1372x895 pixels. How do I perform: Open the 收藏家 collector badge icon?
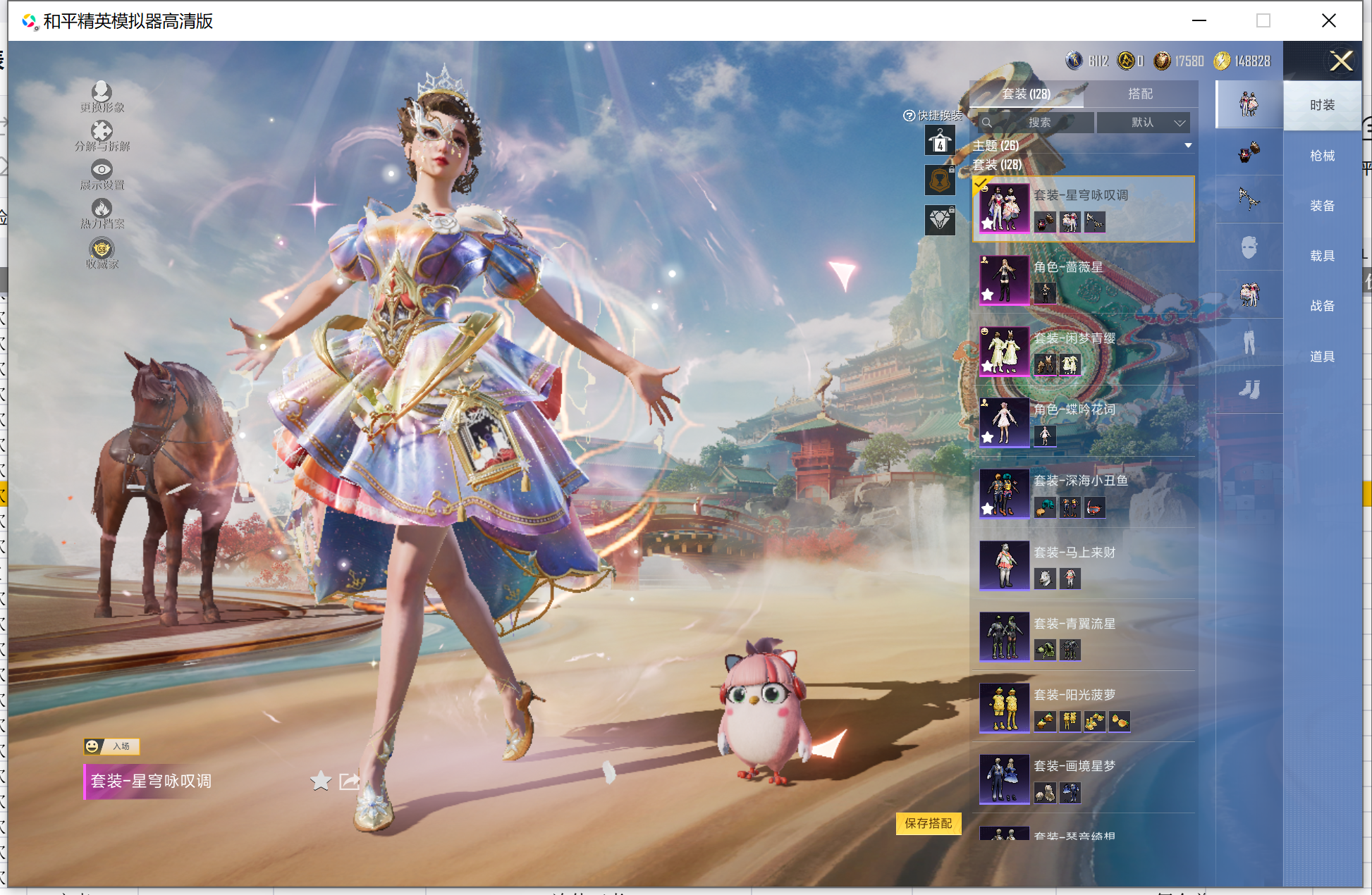(x=102, y=249)
